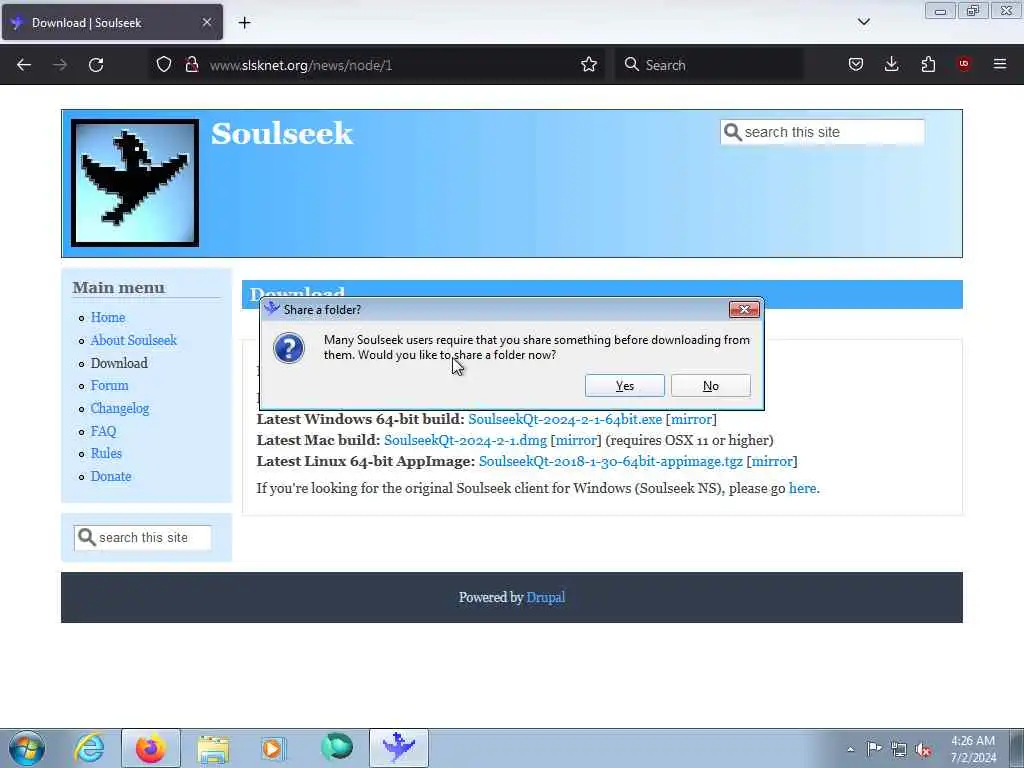Click the Action Center flag tray icon

point(874,749)
